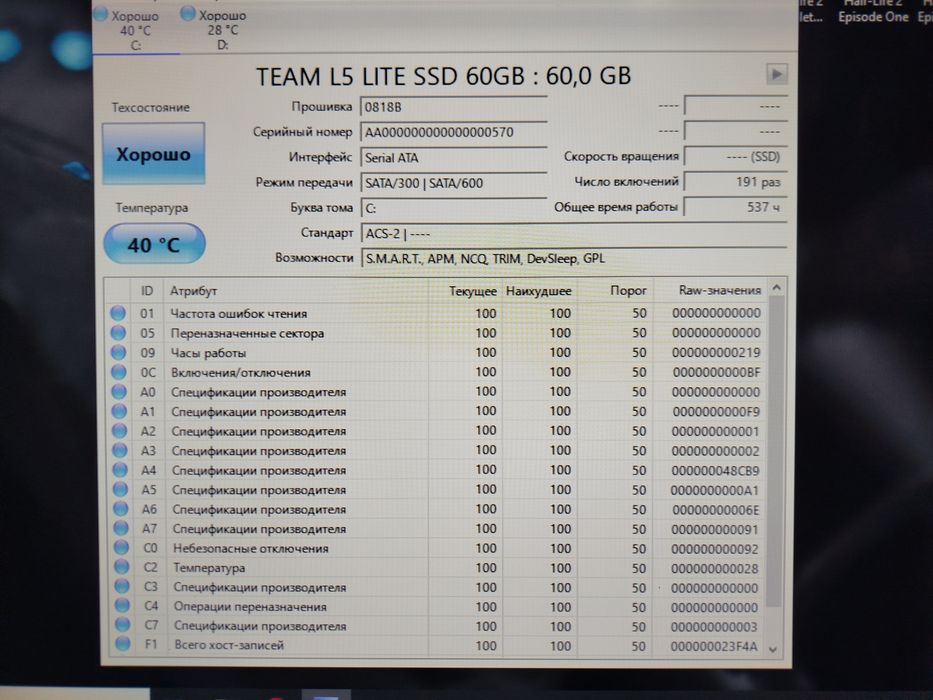The width and height of the screenshot is (933, 700).
Task: Click status icon of attribute C3
Action: (x=122, y=586)
